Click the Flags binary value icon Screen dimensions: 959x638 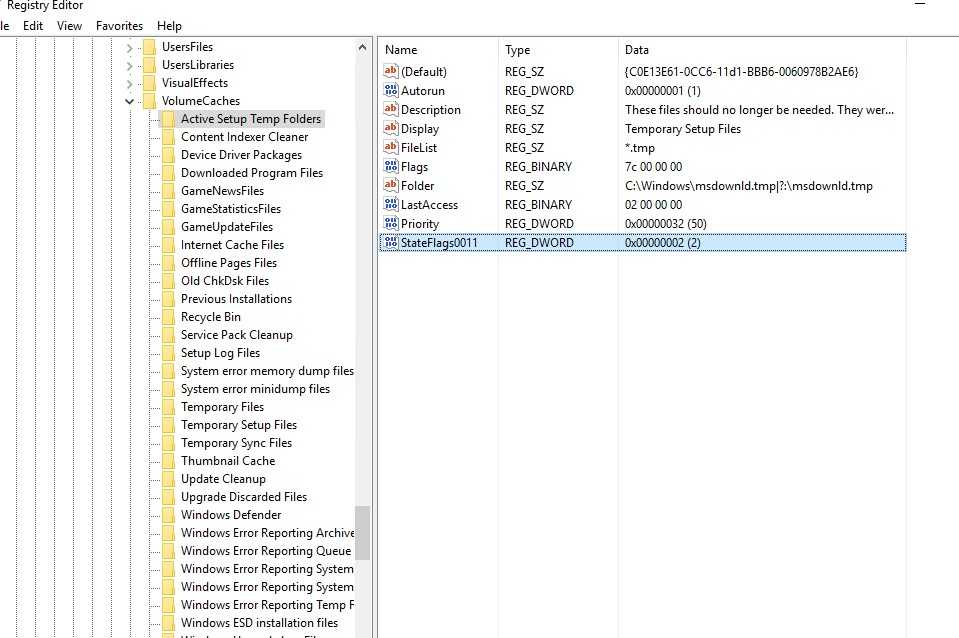click(x=391, y=167)
